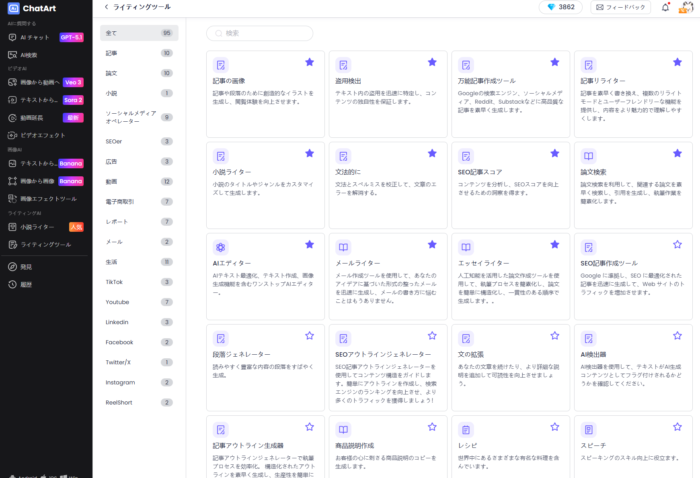Open 画像から動画へ with Veo 3 badge

tap(46, 82)
